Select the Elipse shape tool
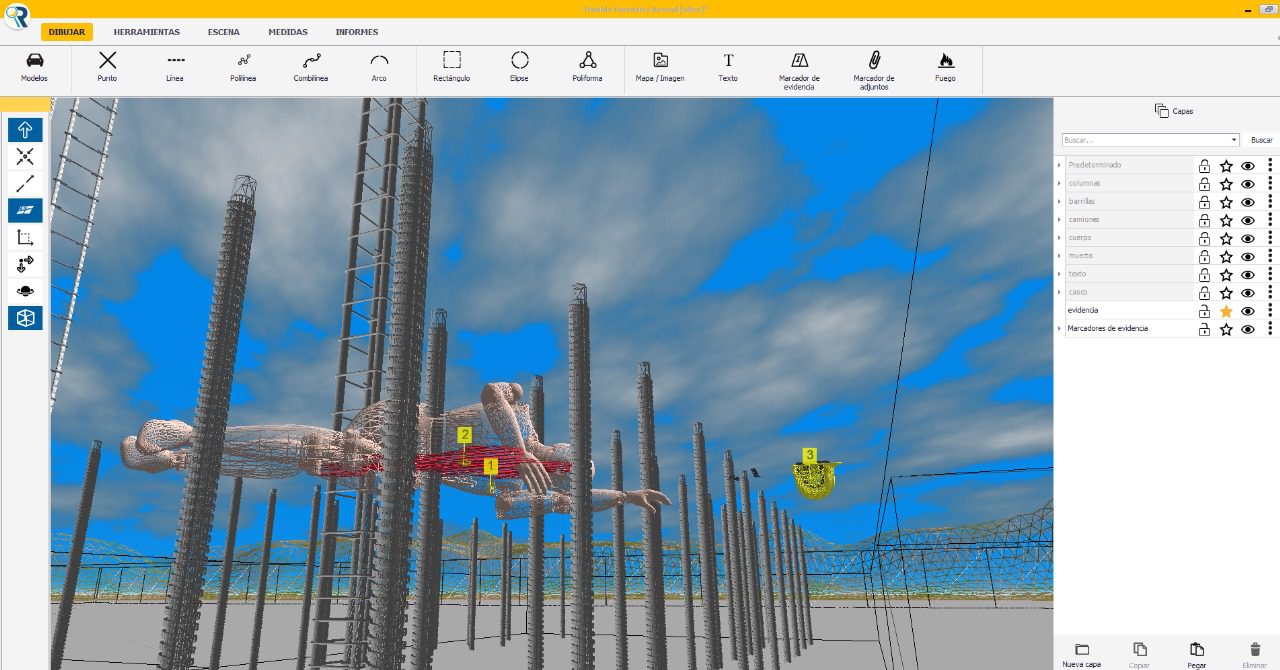This screenshot has height=670, width=1280. (x=519, y=61)
